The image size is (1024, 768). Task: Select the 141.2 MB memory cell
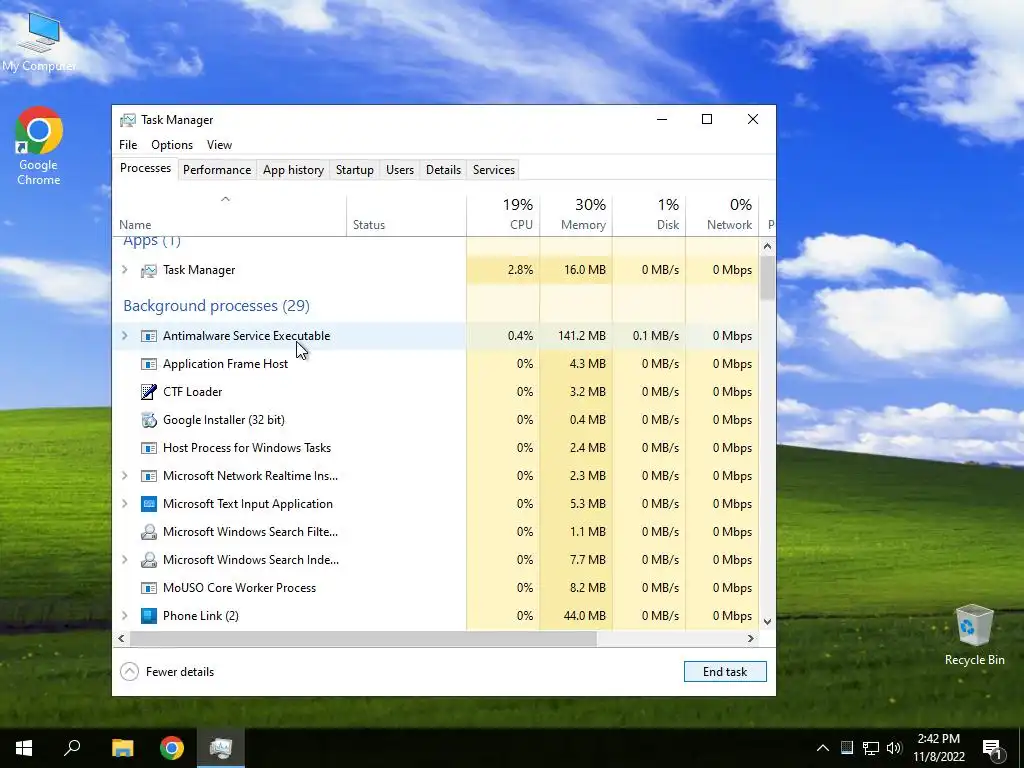point(576,336)
